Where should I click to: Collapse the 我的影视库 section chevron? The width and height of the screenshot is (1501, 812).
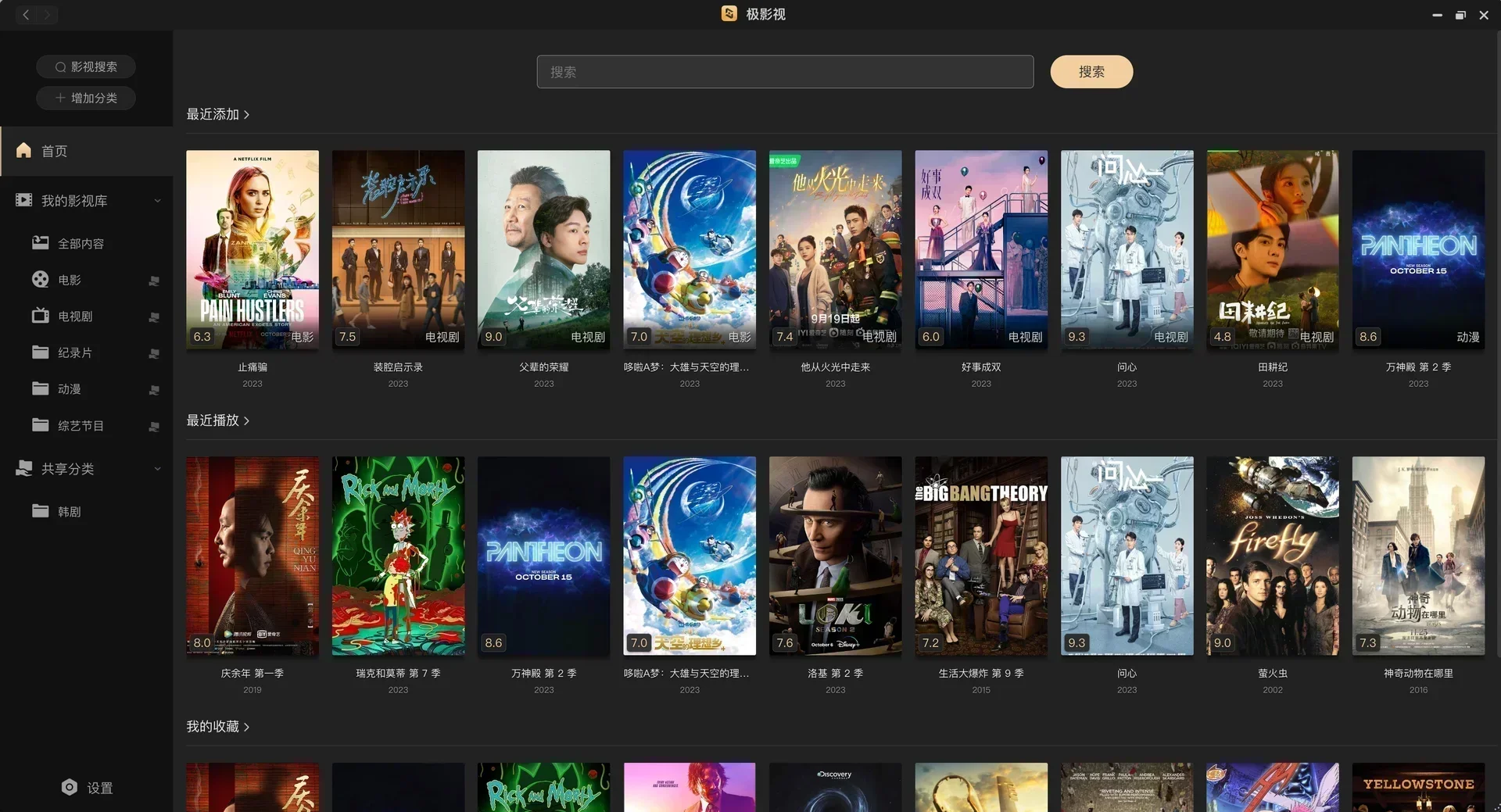tap(157, 201)
